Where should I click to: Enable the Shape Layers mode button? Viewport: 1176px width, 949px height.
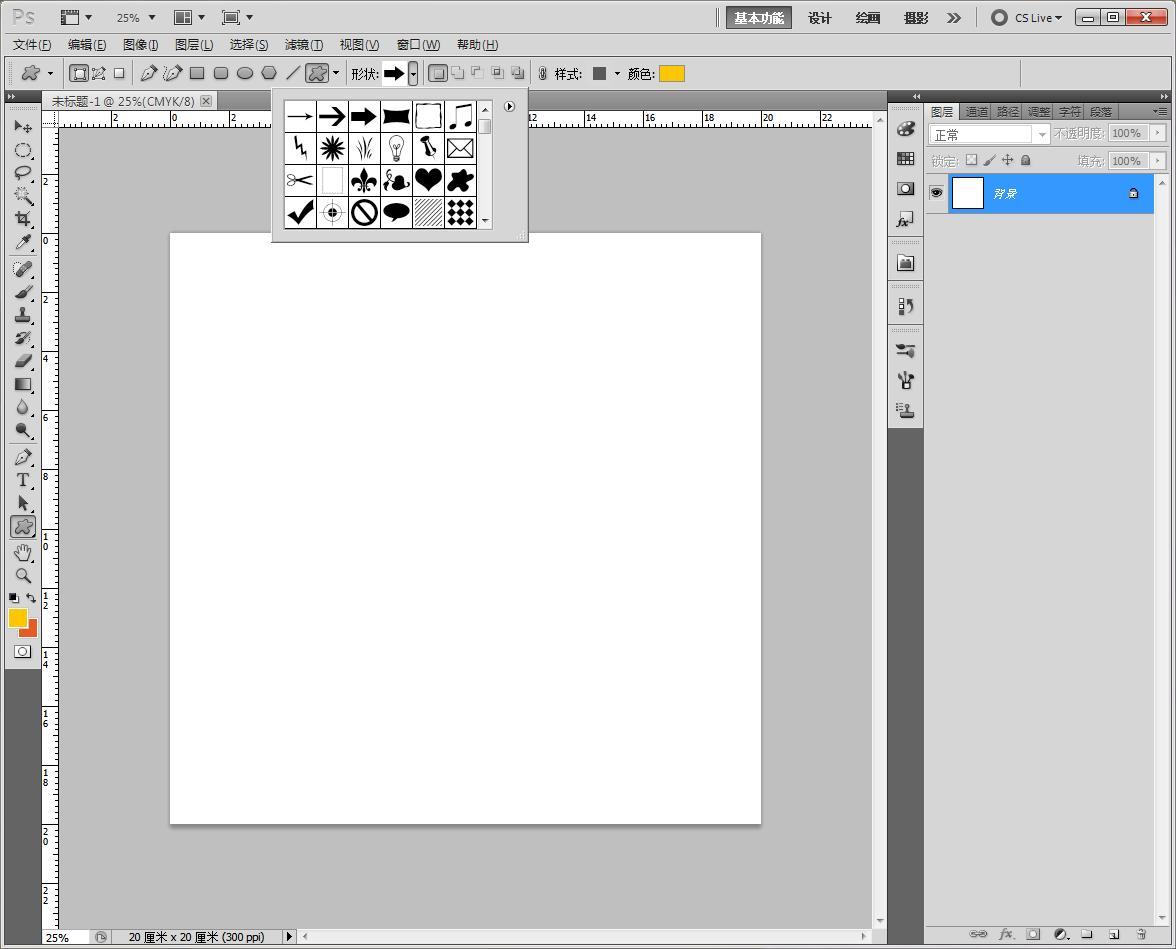coord(78,73)
